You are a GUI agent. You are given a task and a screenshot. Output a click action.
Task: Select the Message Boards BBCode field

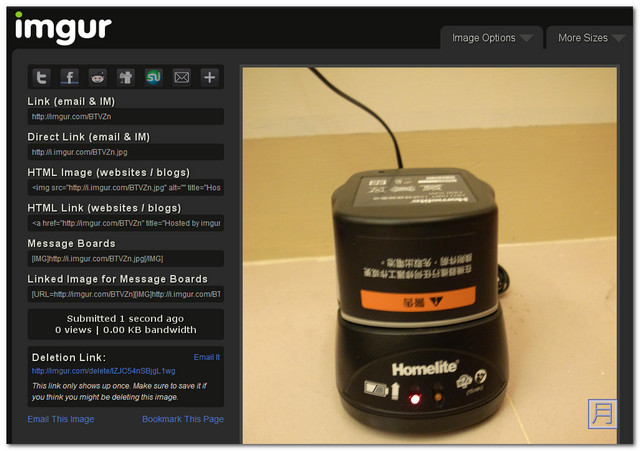point(125,259)
